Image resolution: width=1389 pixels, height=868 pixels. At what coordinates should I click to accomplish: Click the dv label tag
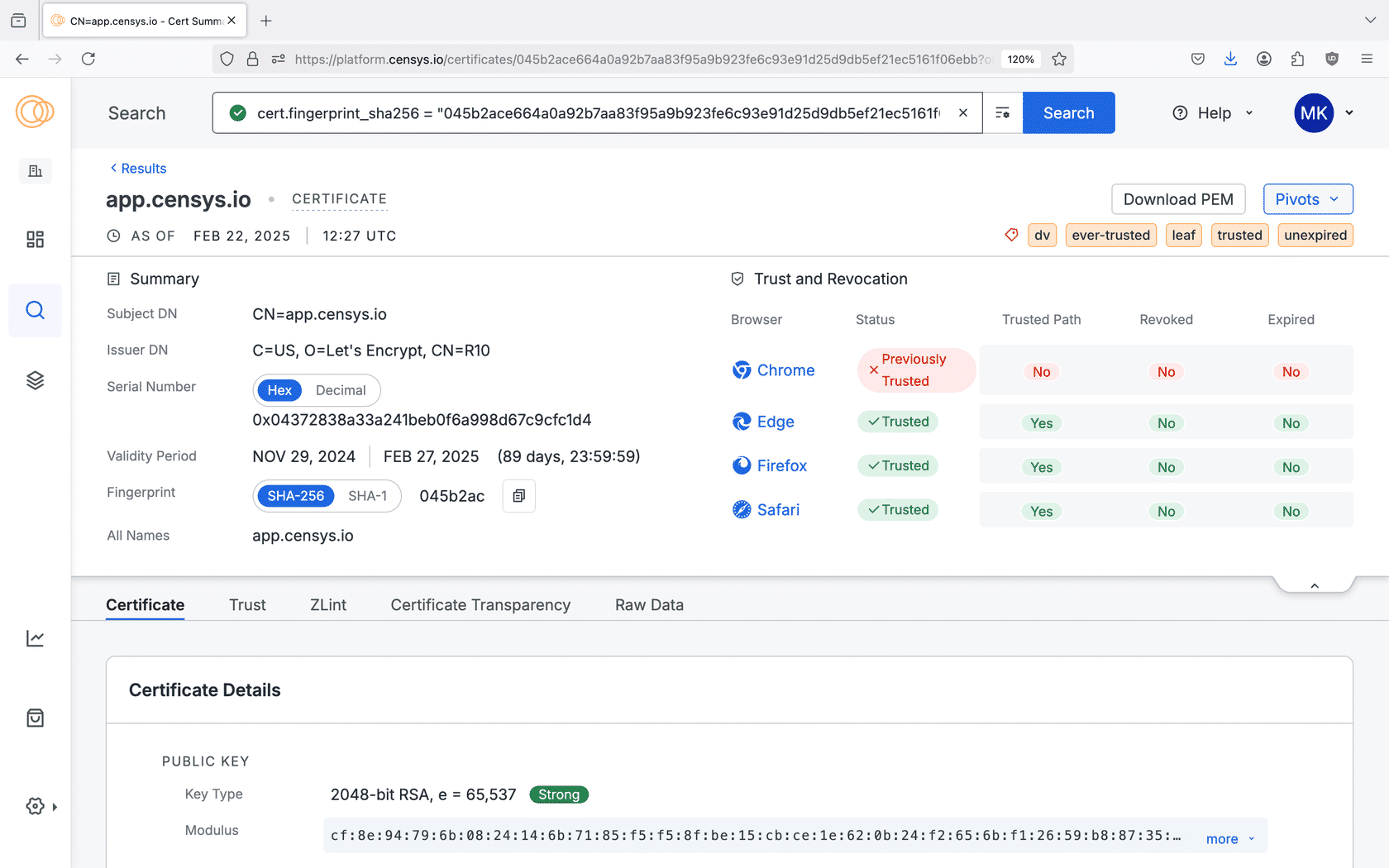(1042, 236)
